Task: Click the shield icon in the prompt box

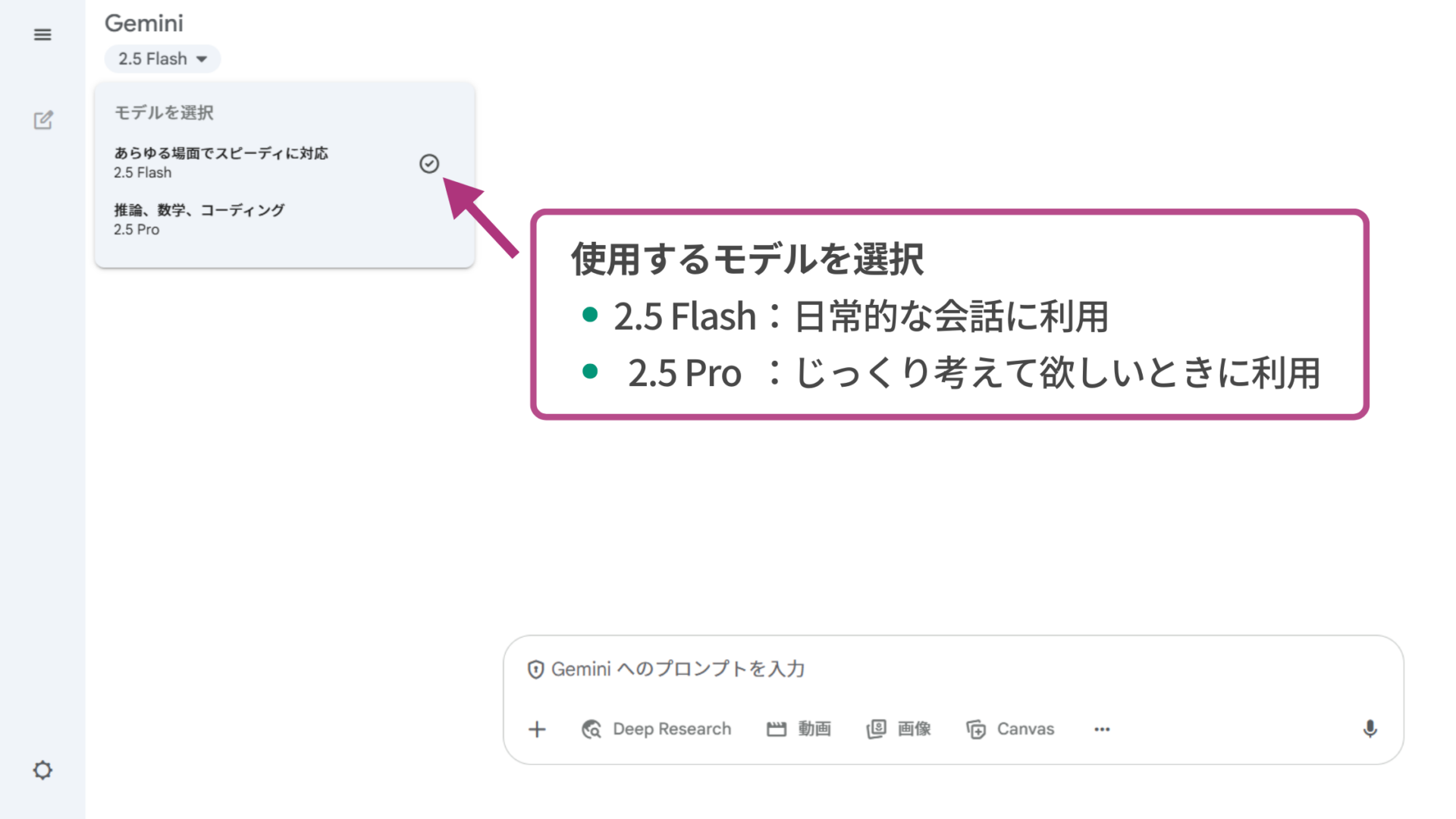Action: pyautogui.click(x=535, y=670)
